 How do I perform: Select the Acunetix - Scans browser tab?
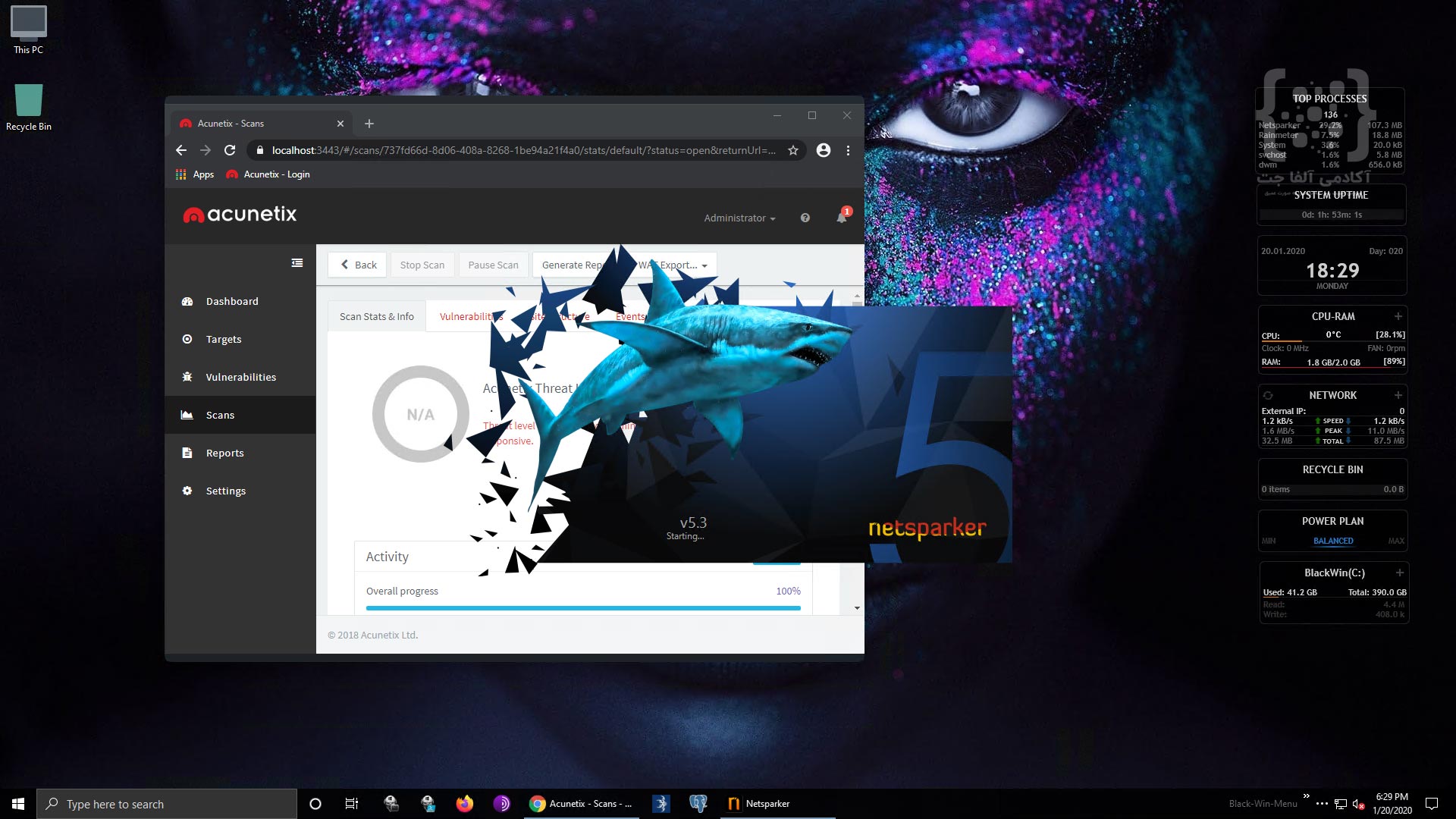[x=262, y=123]
